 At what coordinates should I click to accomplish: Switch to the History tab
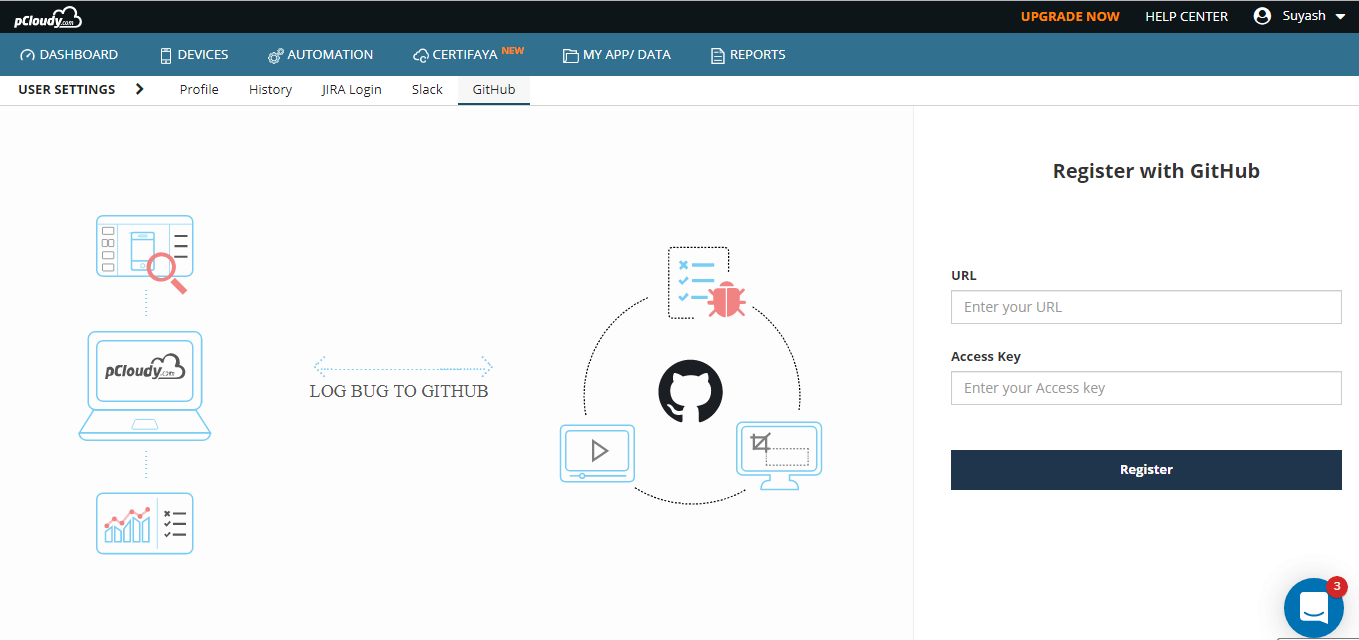(270, 90)
